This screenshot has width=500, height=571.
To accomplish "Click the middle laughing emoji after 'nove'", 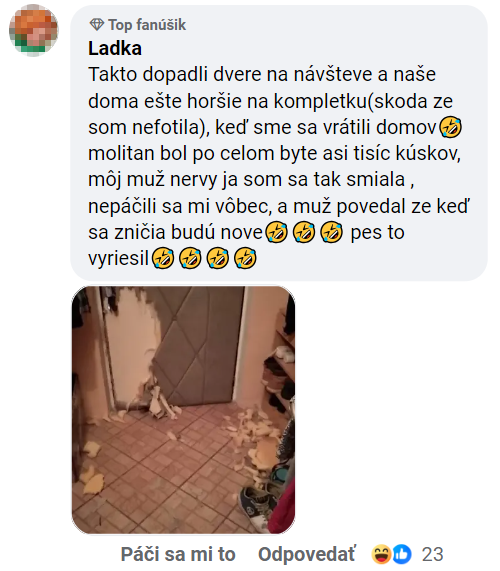I will 304,232.
